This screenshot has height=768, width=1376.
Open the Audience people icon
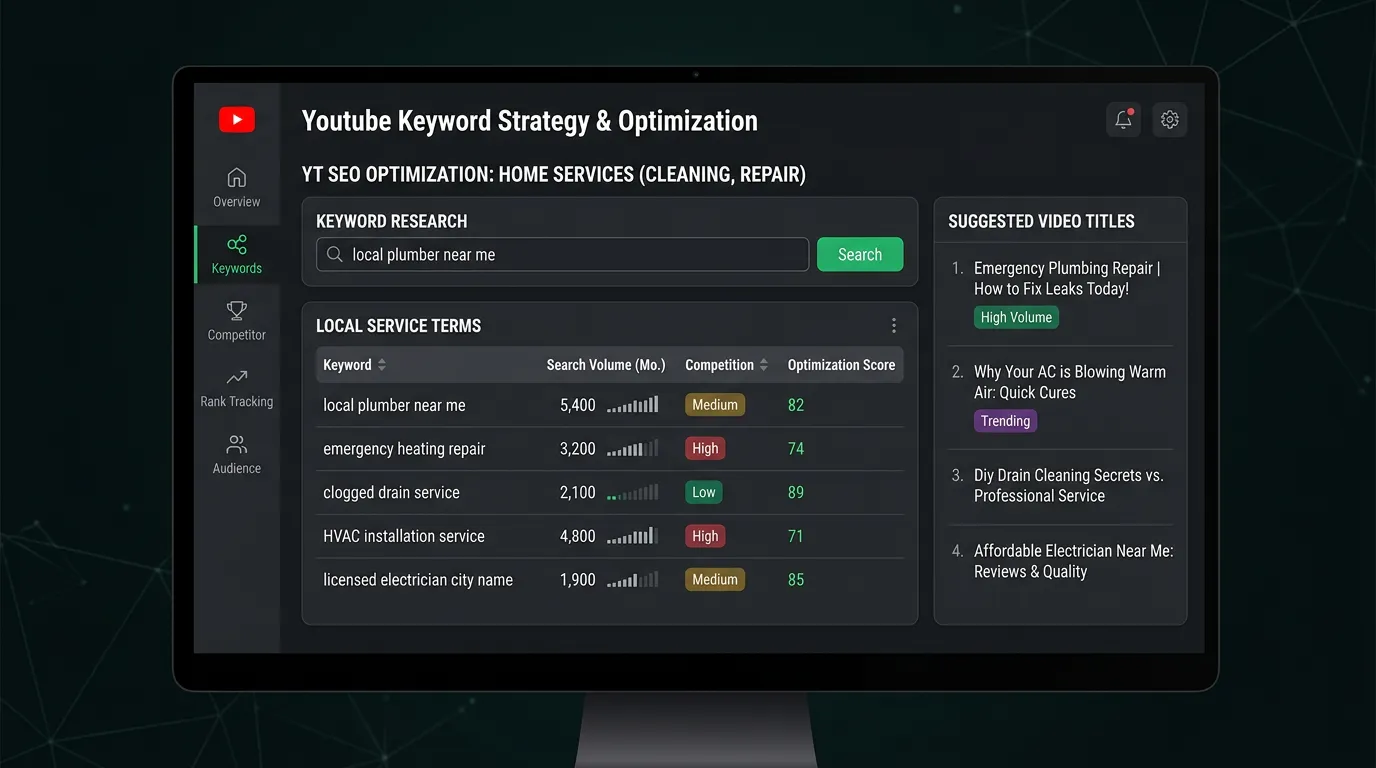(x=237, y=444)
